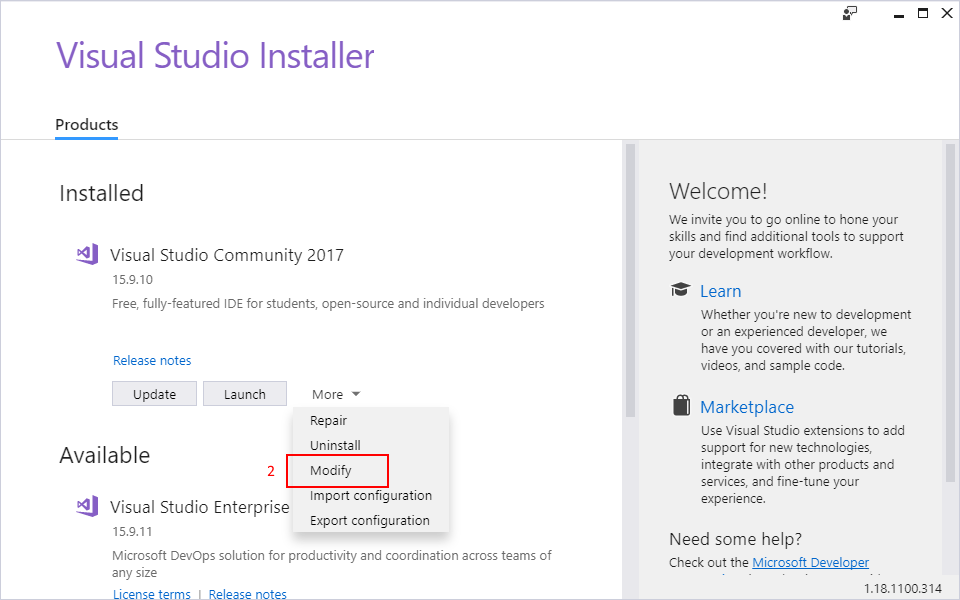Close the Visual Studio Installer window
Screen dimensions: 960x600
pos(947,13)
